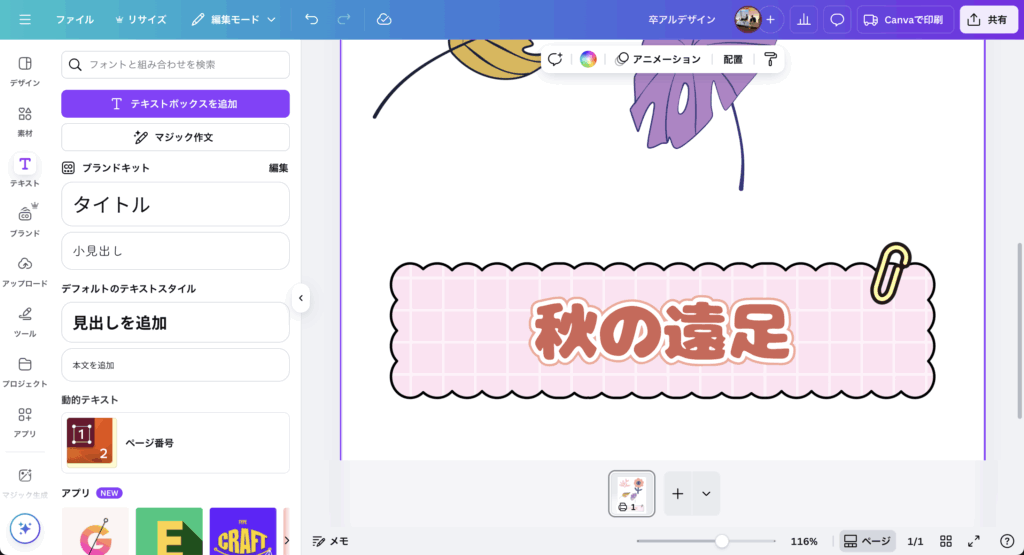Click Add text box (テキストボックスを追加) button
The image size is (1024, 555).
[x=175, y=104]
